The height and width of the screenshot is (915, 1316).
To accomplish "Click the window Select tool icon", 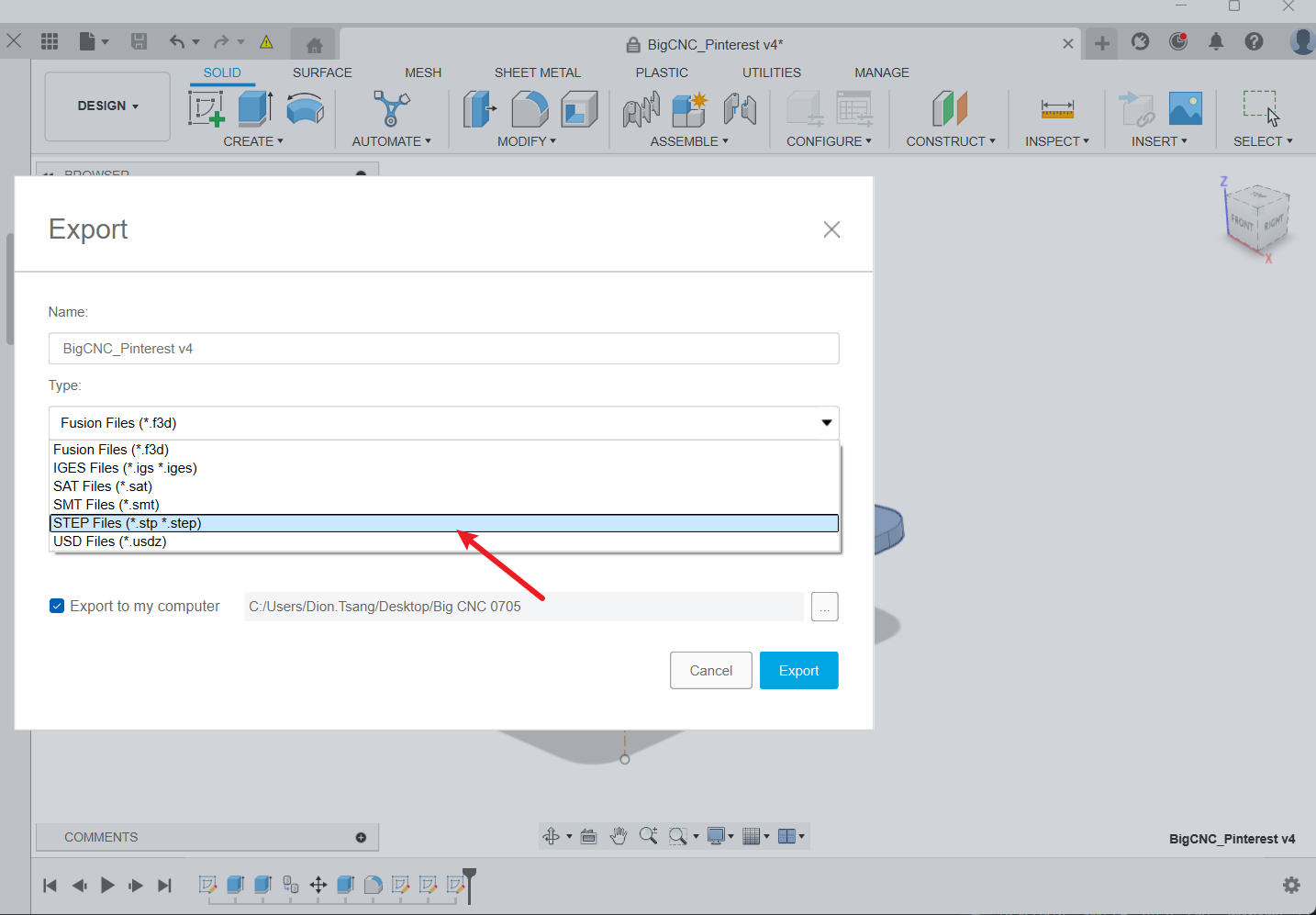I will tap(1261, 107).
